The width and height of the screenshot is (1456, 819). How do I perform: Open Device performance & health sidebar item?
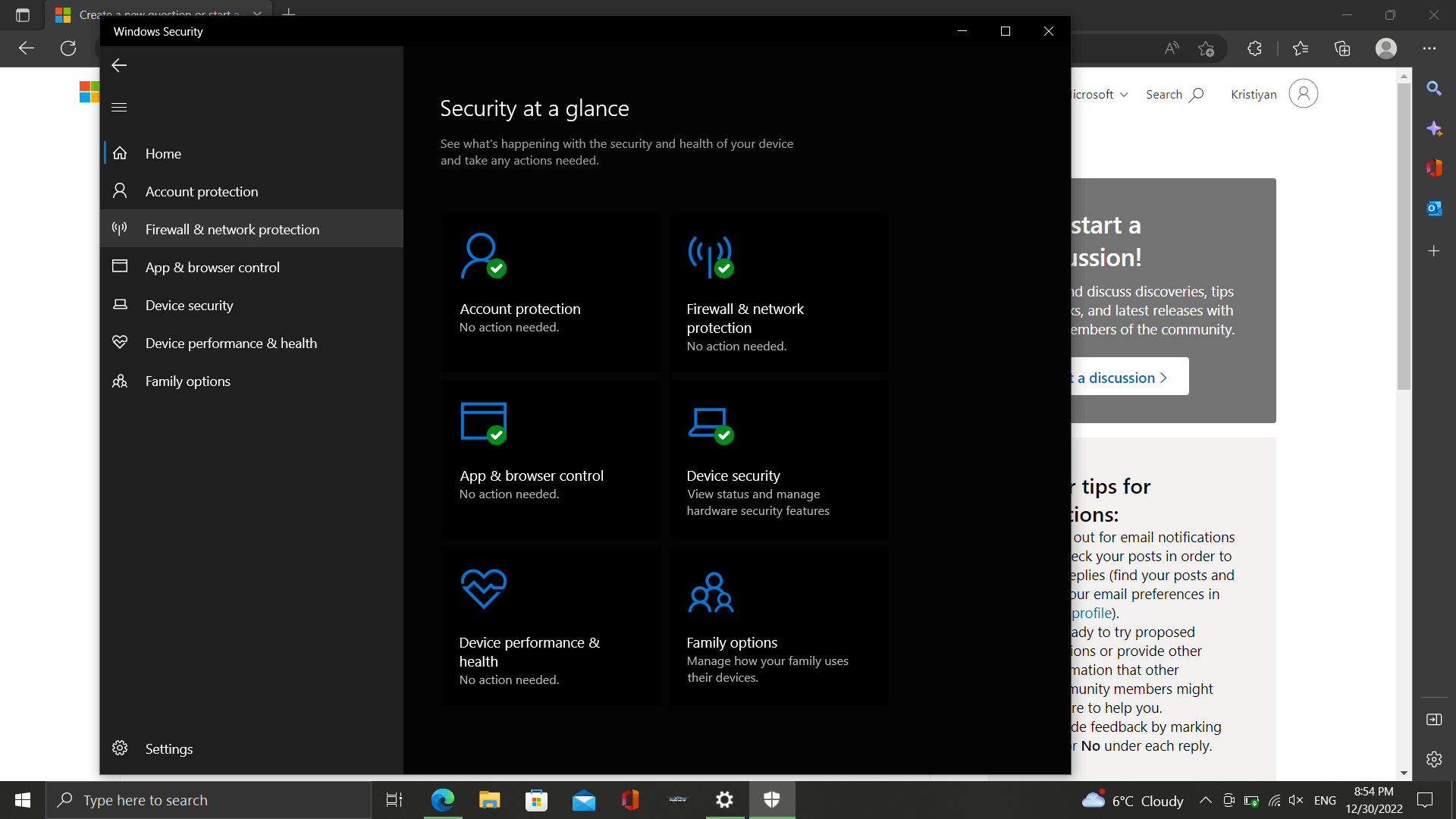coord(252,343)
